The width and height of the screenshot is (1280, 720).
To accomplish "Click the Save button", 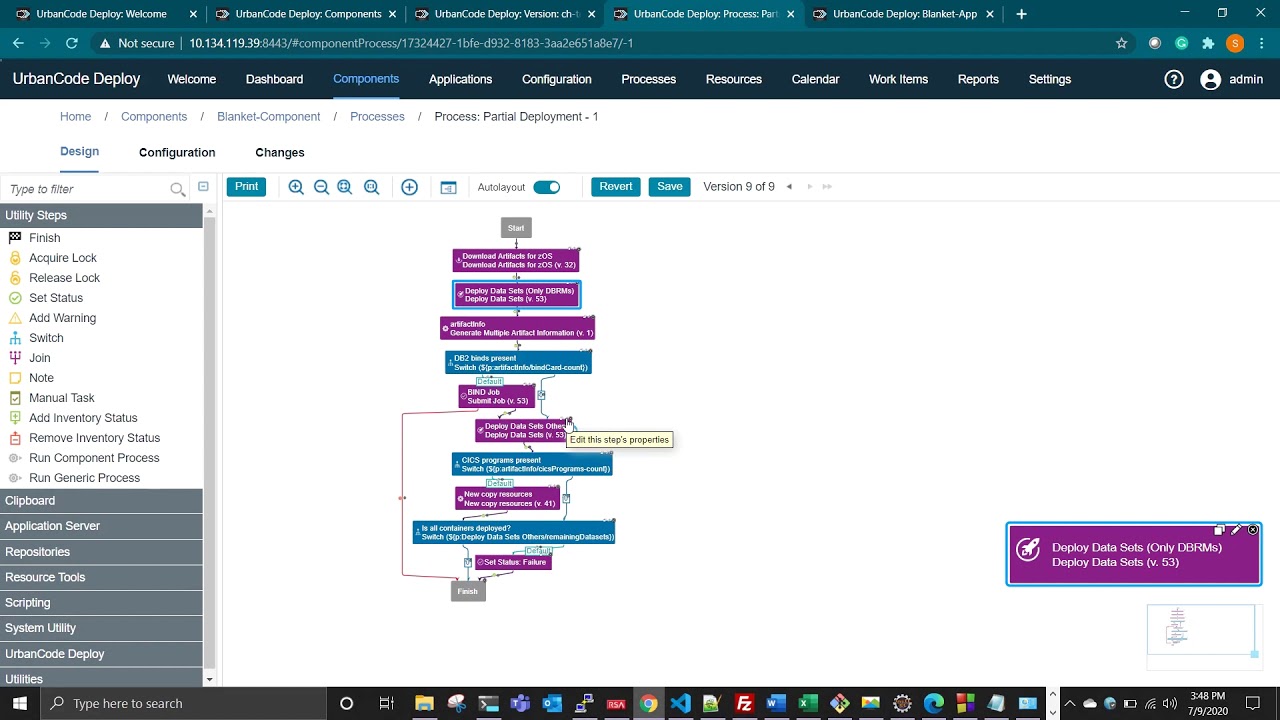I will [x=670, y=187].
